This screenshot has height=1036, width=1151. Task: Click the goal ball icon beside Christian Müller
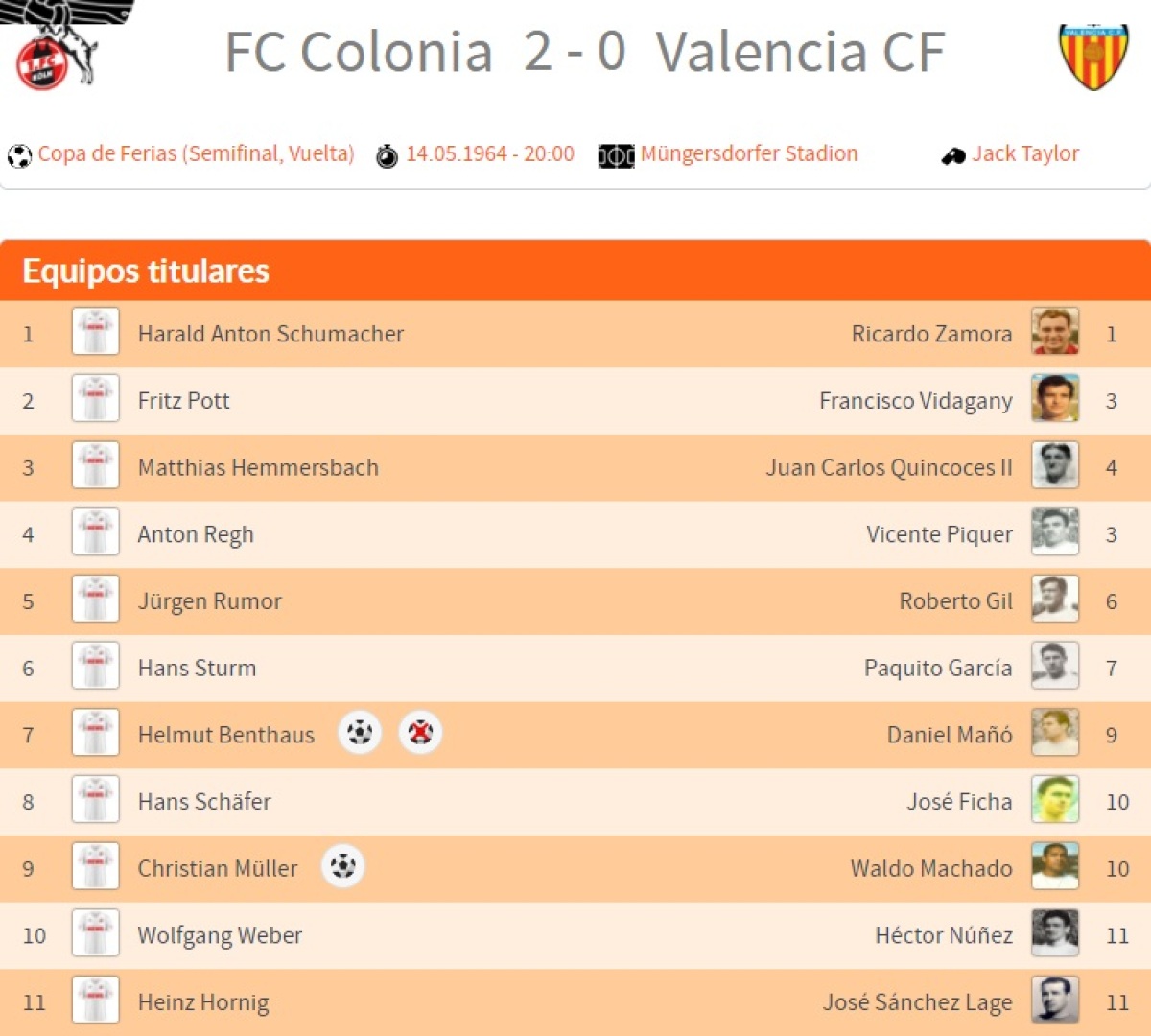pos(342,866)
